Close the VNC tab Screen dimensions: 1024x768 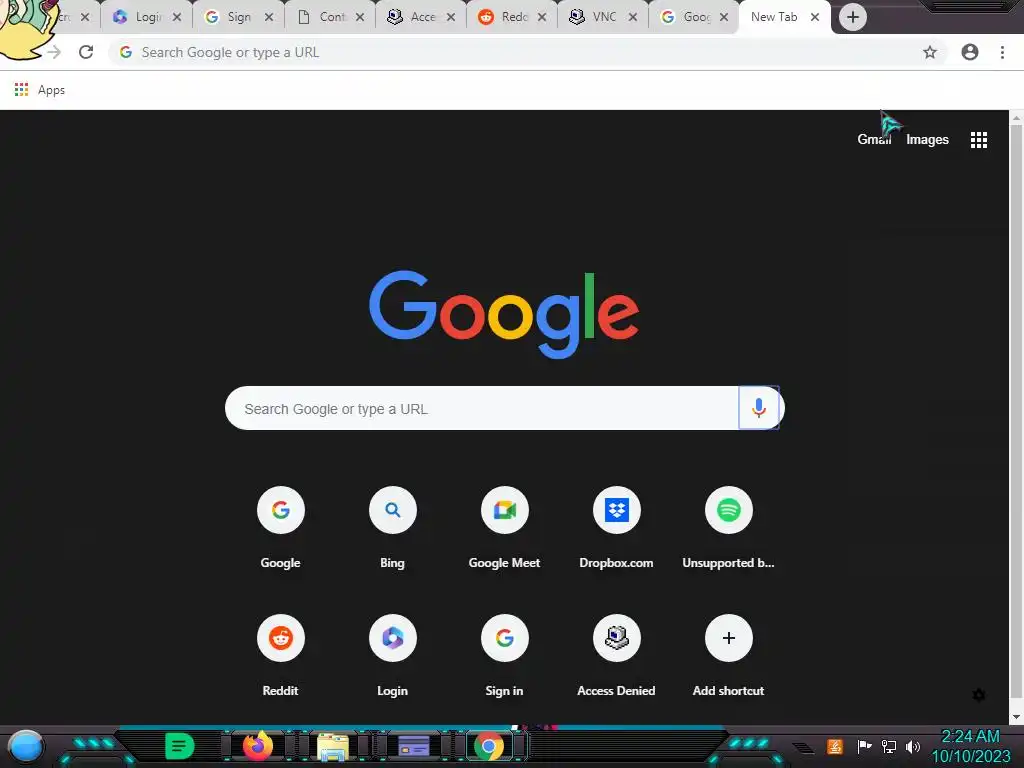click(x=632, y=17)
